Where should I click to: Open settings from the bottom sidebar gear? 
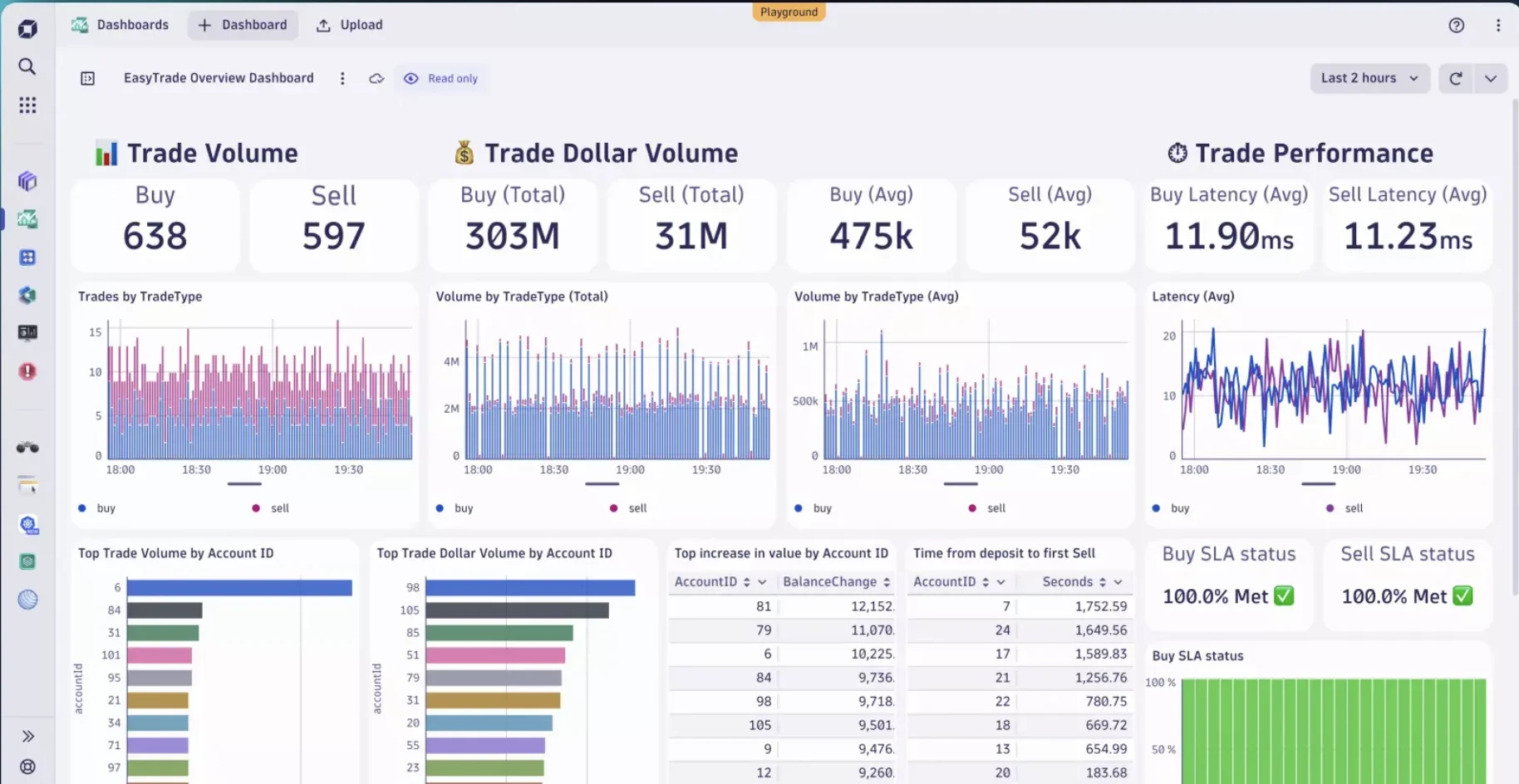tap(27, 766)
